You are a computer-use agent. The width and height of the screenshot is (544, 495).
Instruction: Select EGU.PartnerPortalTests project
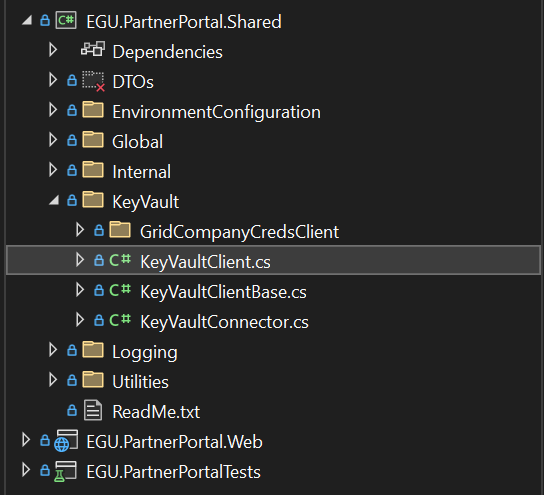pos(173,472)
